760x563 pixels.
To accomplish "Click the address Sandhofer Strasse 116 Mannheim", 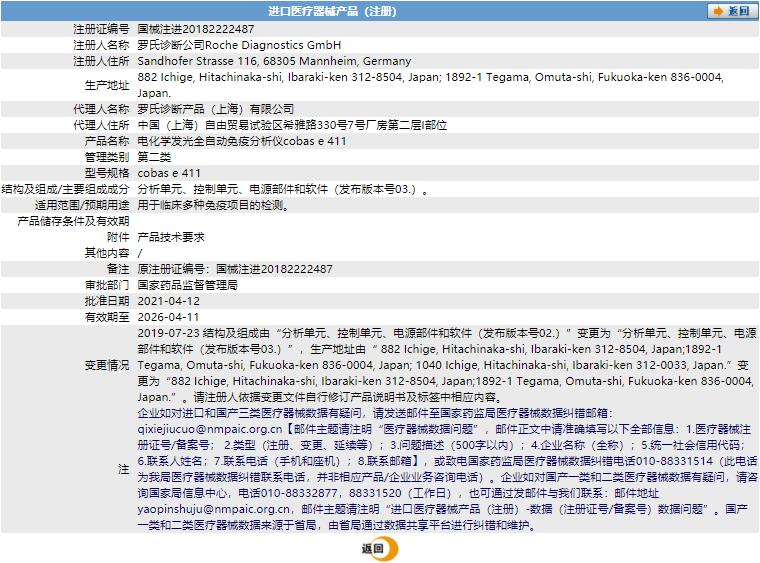I will 274,61.
